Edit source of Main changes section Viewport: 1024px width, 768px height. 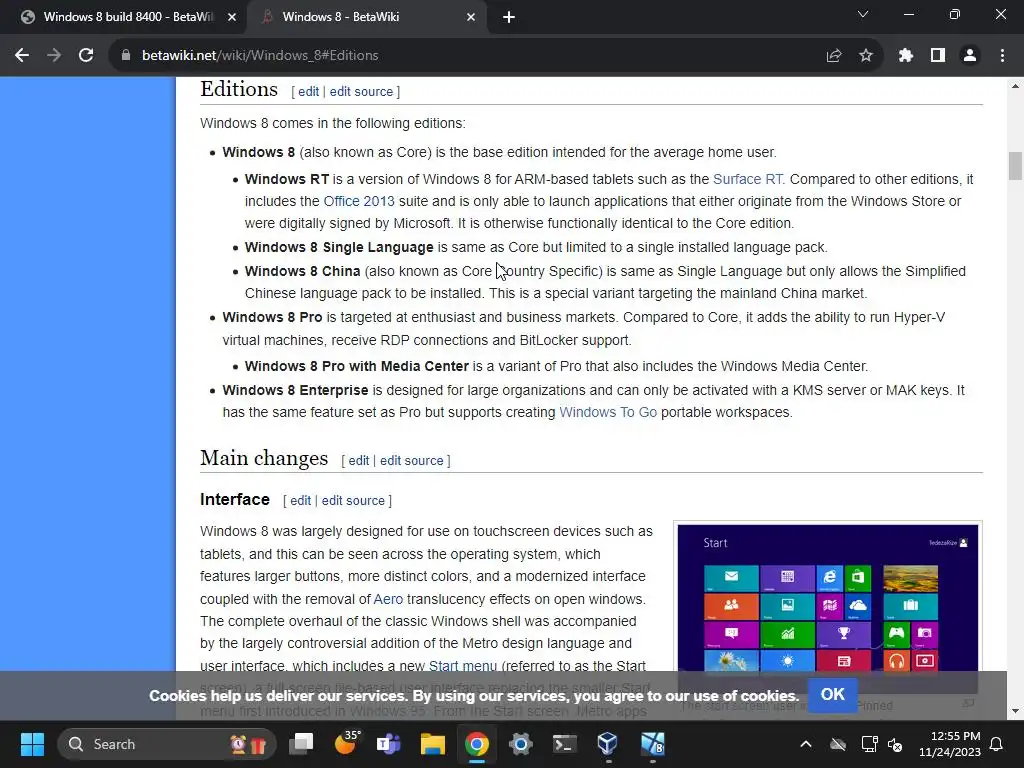click(x=411, y=460)
